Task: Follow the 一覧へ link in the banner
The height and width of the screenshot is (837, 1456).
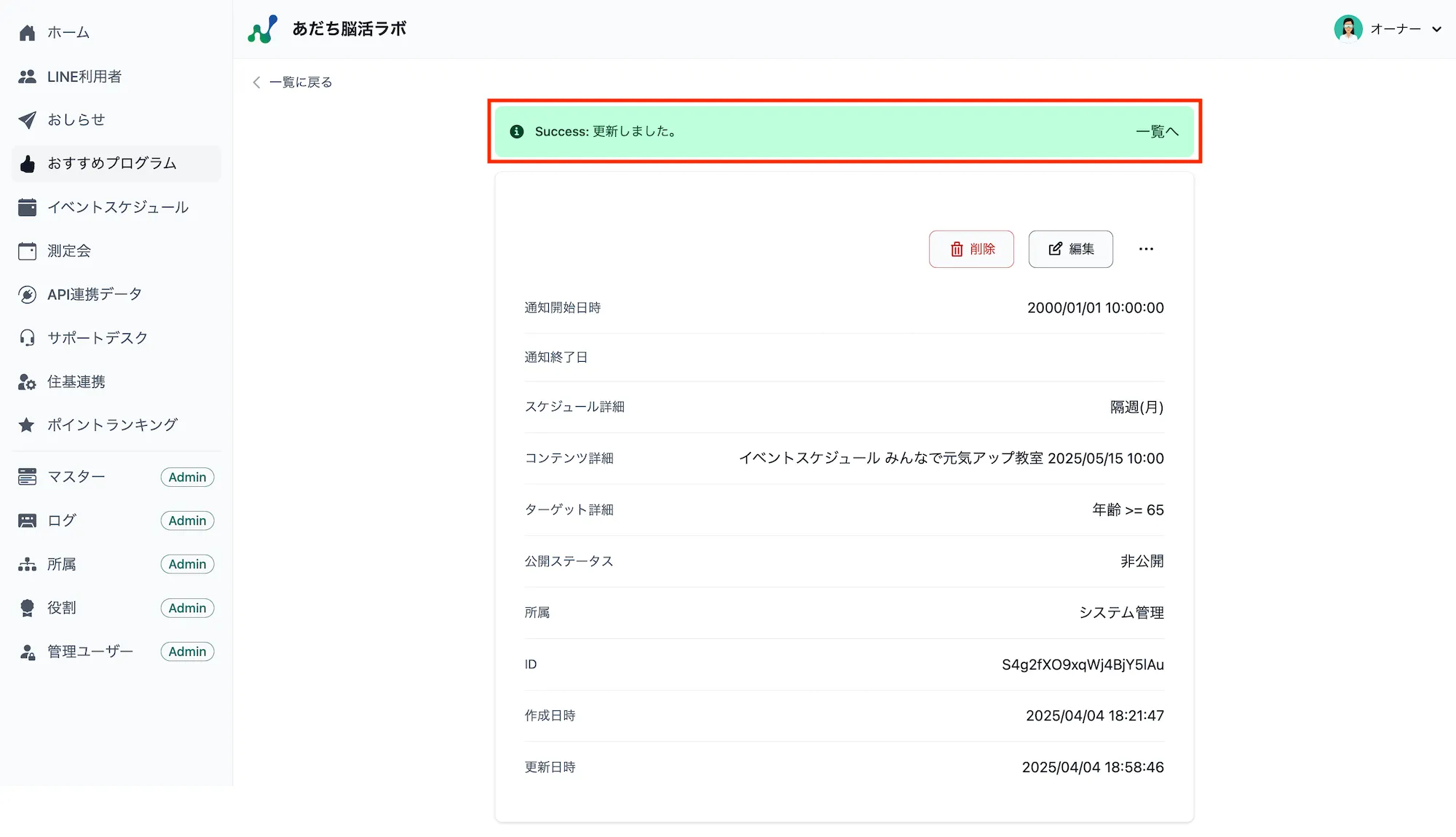Action: click(x=1157, y=132)
